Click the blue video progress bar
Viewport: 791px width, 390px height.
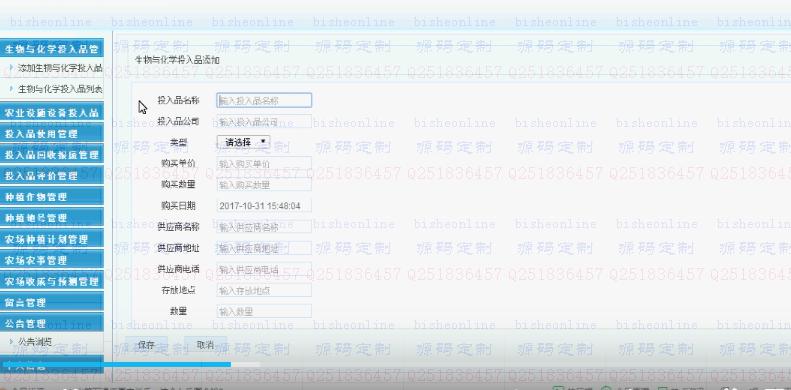pos(116,364)
